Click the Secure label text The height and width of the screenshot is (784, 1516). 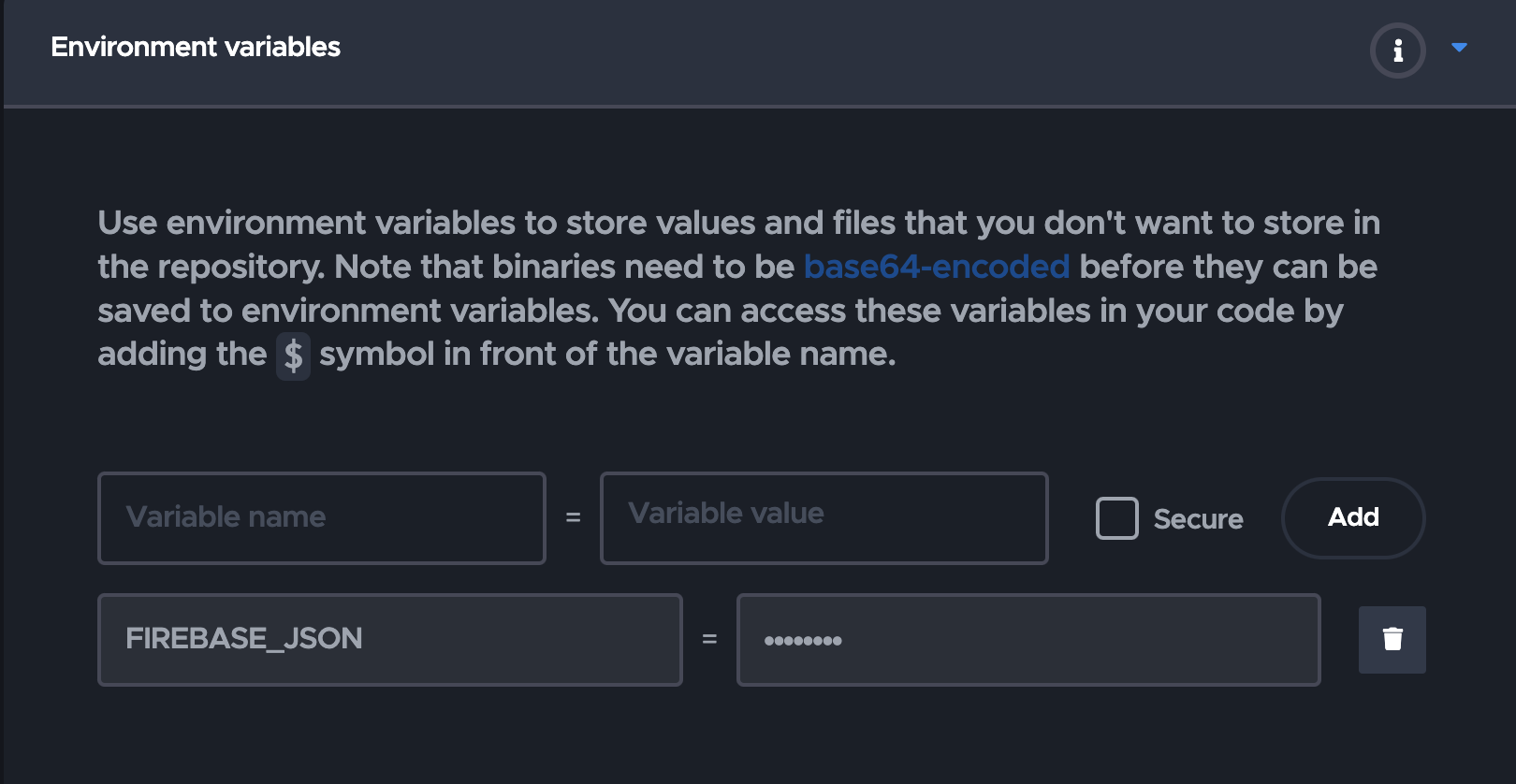click(1198, 519)
